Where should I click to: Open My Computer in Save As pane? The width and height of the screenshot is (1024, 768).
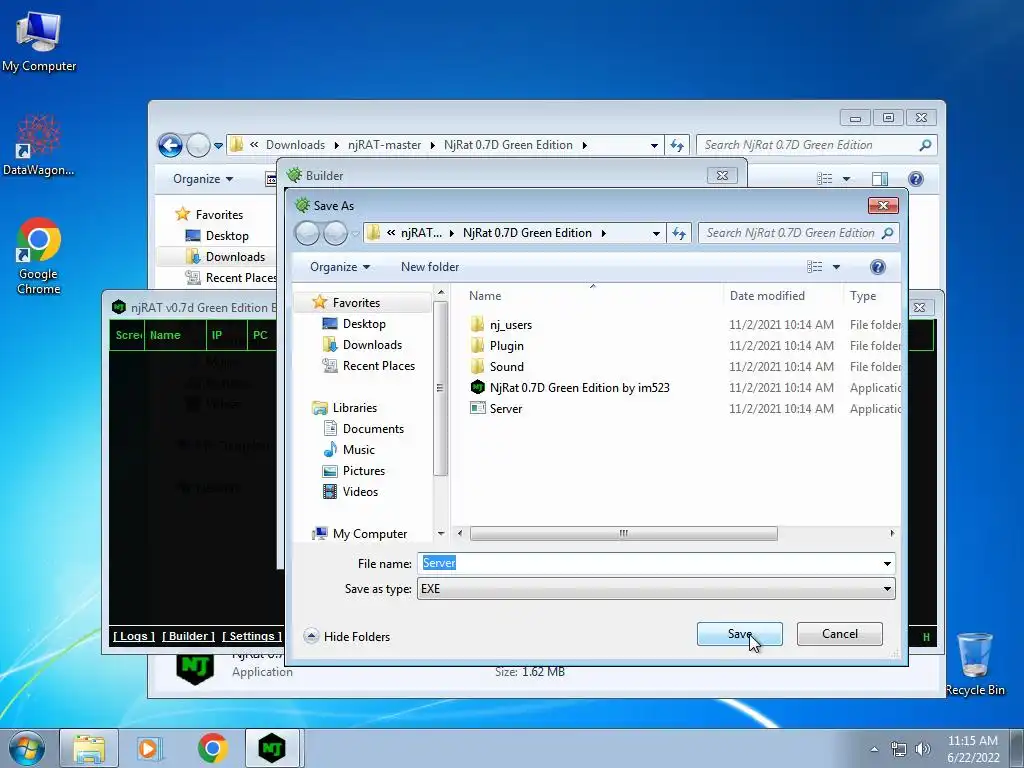pyautogui.click(x=370, y=534)
